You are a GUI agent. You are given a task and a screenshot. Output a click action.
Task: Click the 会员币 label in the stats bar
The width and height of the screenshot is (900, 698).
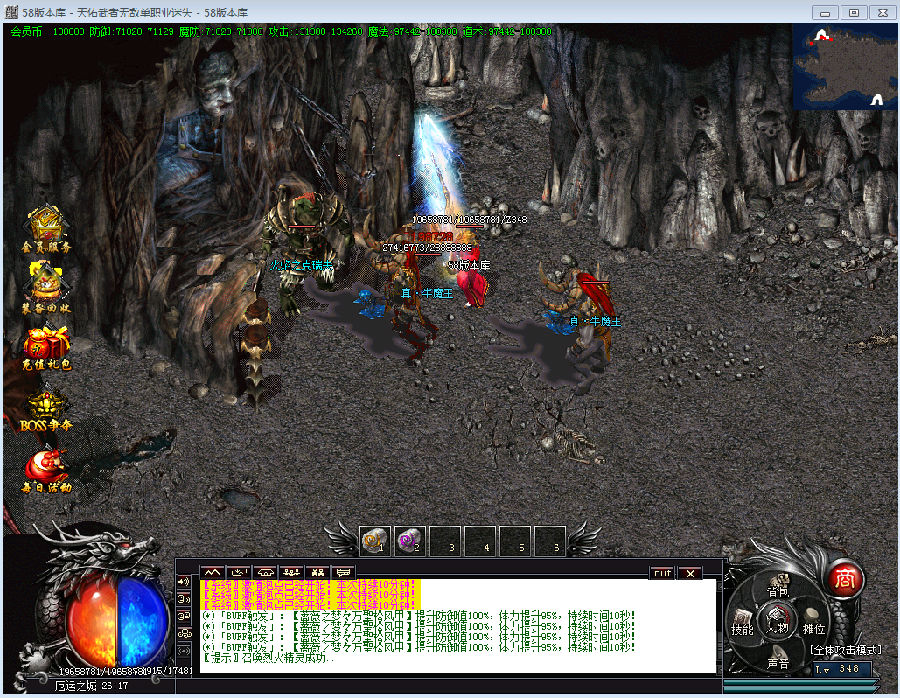point(26,32)
